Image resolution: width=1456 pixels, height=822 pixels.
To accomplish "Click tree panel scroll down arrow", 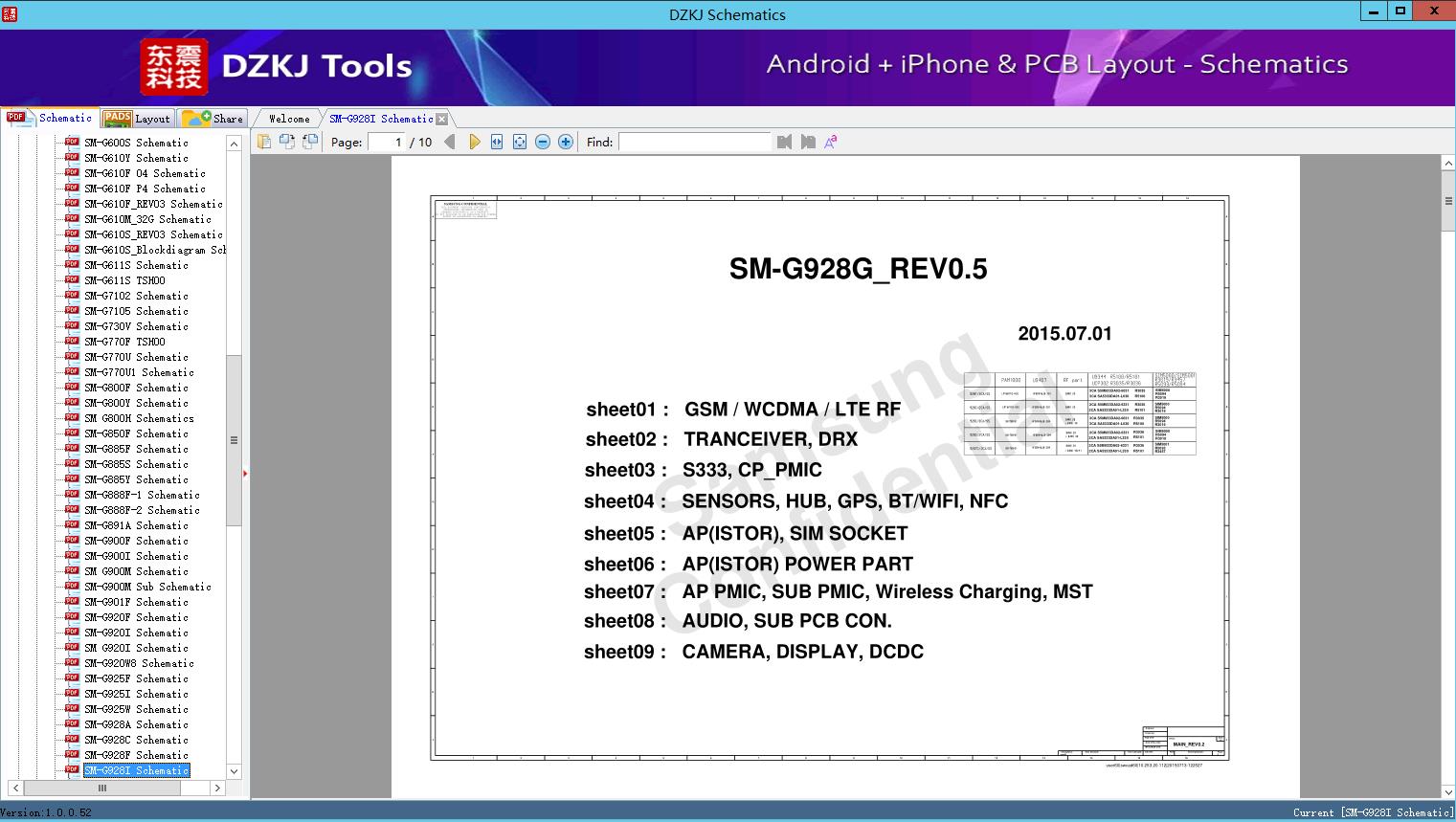I will point(234,771).
